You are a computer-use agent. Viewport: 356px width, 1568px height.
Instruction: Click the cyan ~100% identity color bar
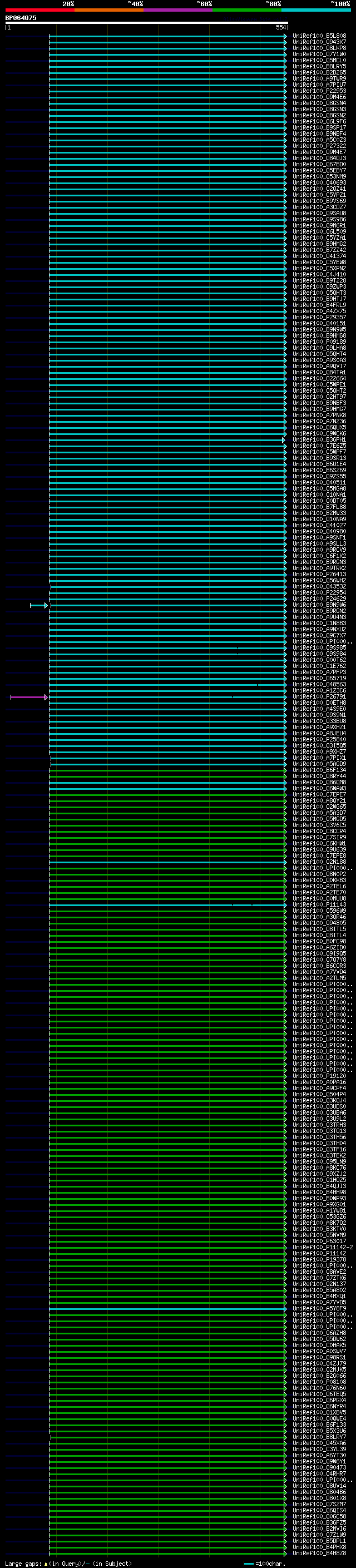point(317,10)
